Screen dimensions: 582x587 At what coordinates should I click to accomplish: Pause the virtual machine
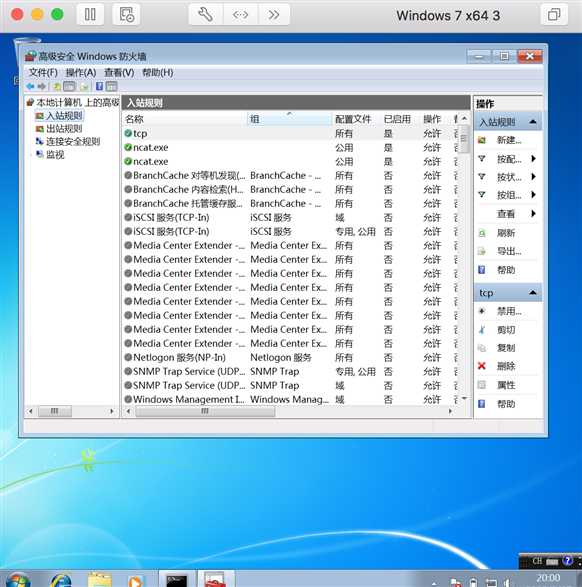tap(90, 15)
